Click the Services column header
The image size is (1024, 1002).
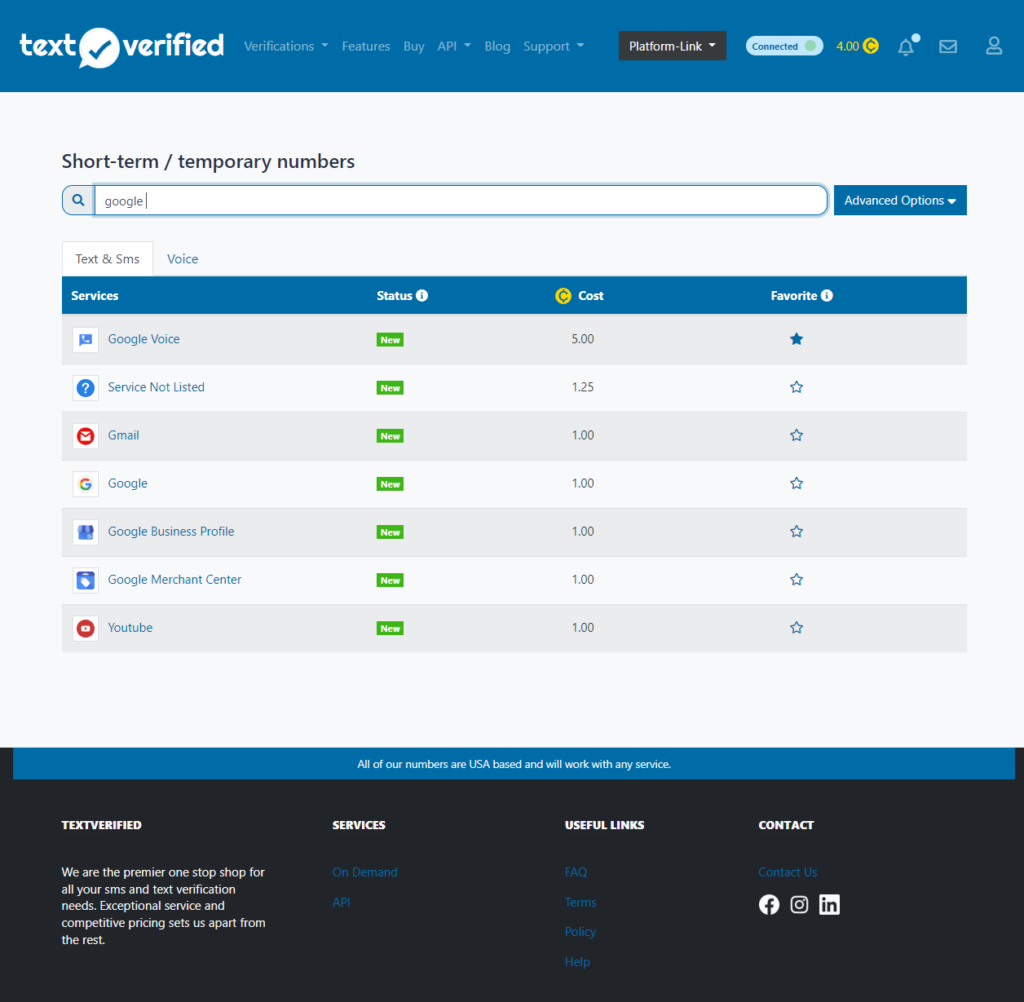[95, 295]
